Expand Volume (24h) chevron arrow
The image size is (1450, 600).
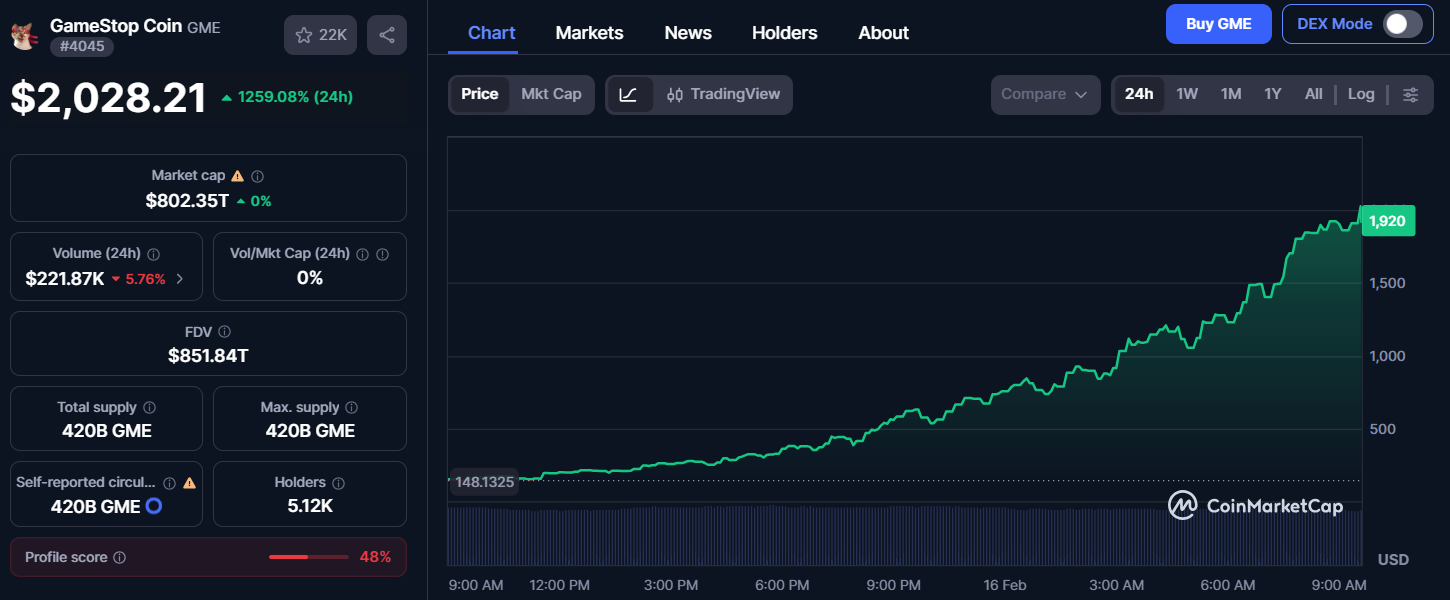click(x=180, y=279)
